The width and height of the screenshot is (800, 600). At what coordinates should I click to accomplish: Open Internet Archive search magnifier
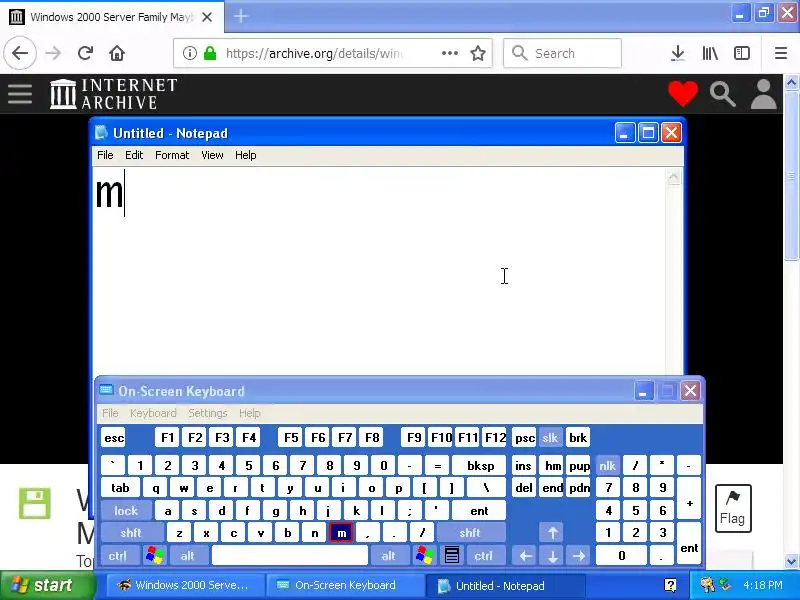(722, 94)
